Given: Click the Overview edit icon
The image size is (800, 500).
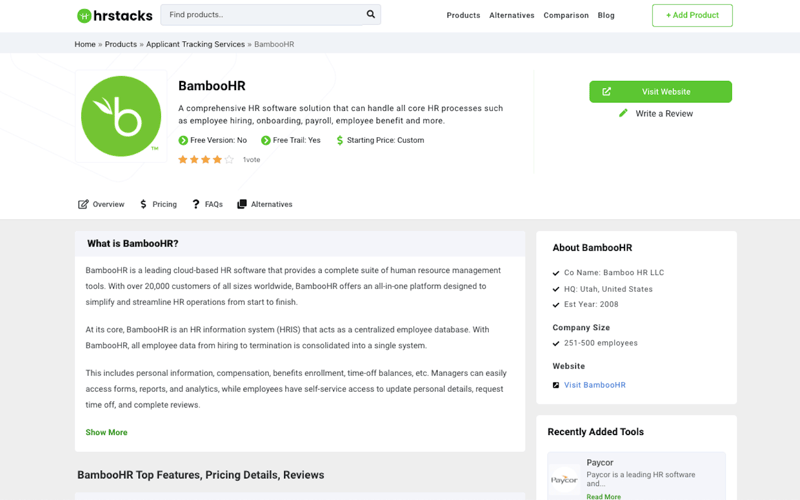Looking at the screenshot, I should click(x=83, y=204).
